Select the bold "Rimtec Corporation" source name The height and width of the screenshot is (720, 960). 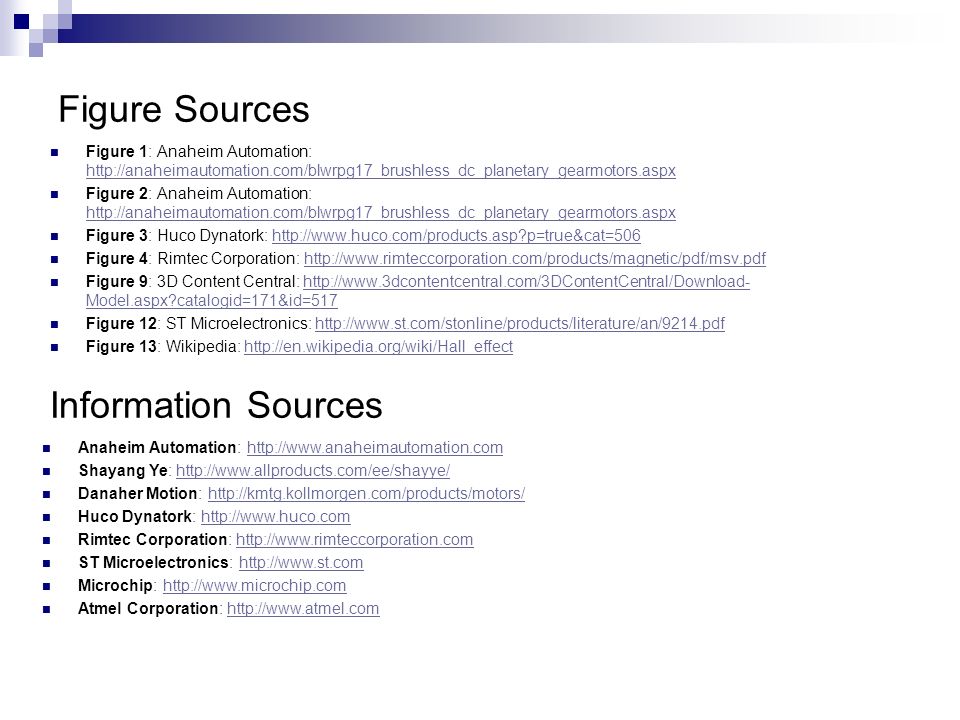coord(152,540)
